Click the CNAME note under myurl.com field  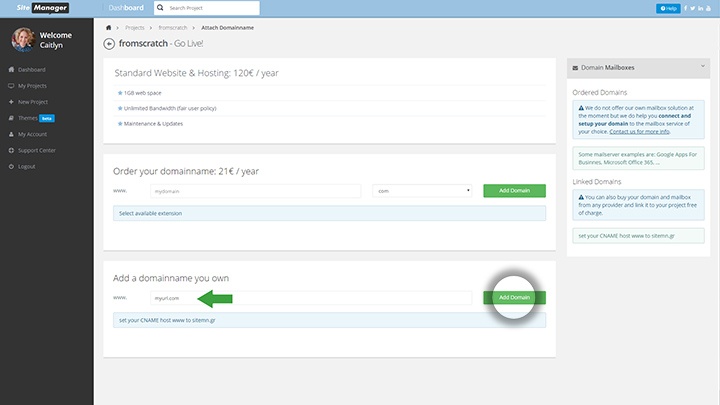pyautogui.click(x=329, y=320)
